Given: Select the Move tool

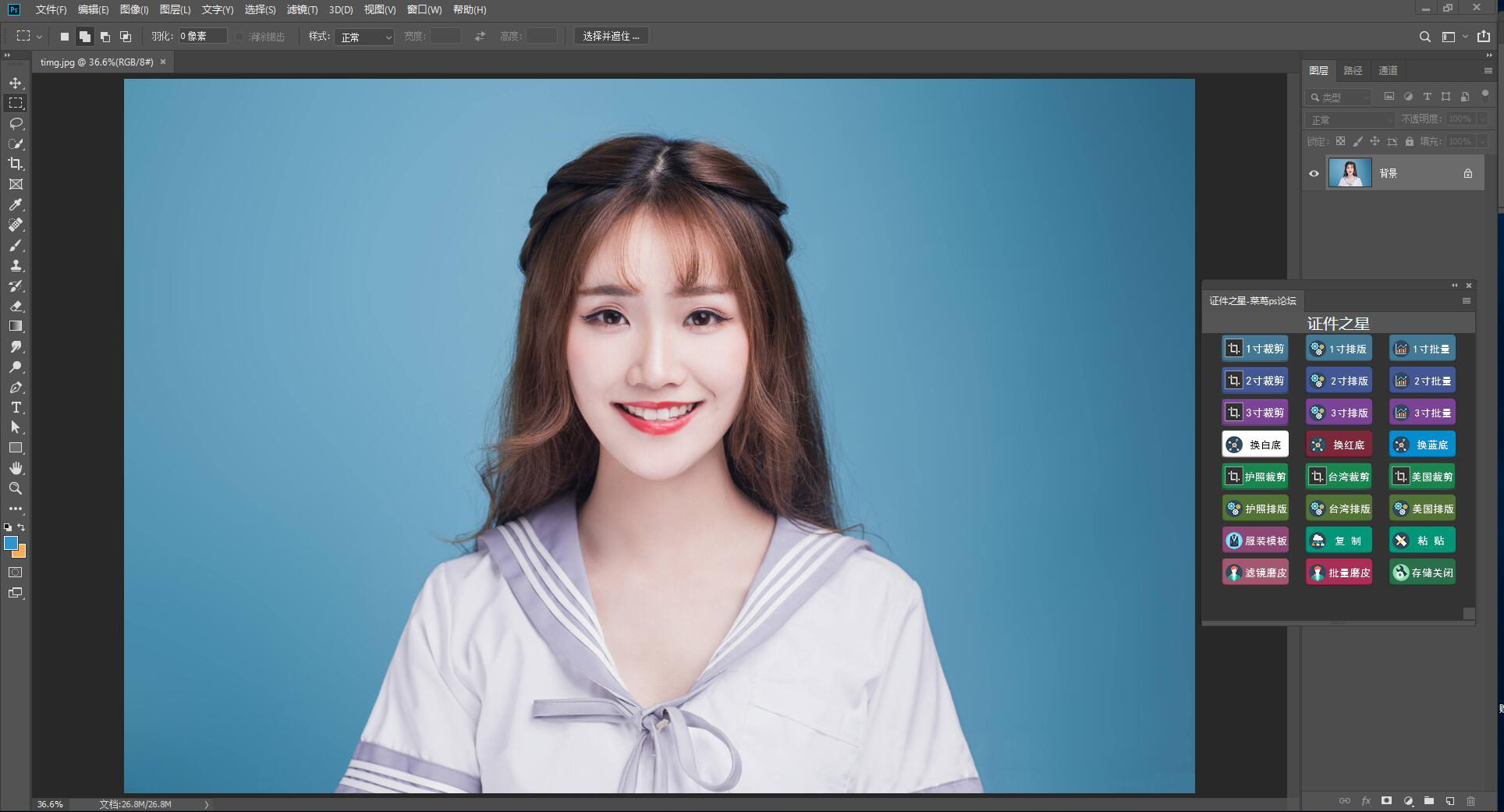Looking at the screenshot, I should [16, 83].
